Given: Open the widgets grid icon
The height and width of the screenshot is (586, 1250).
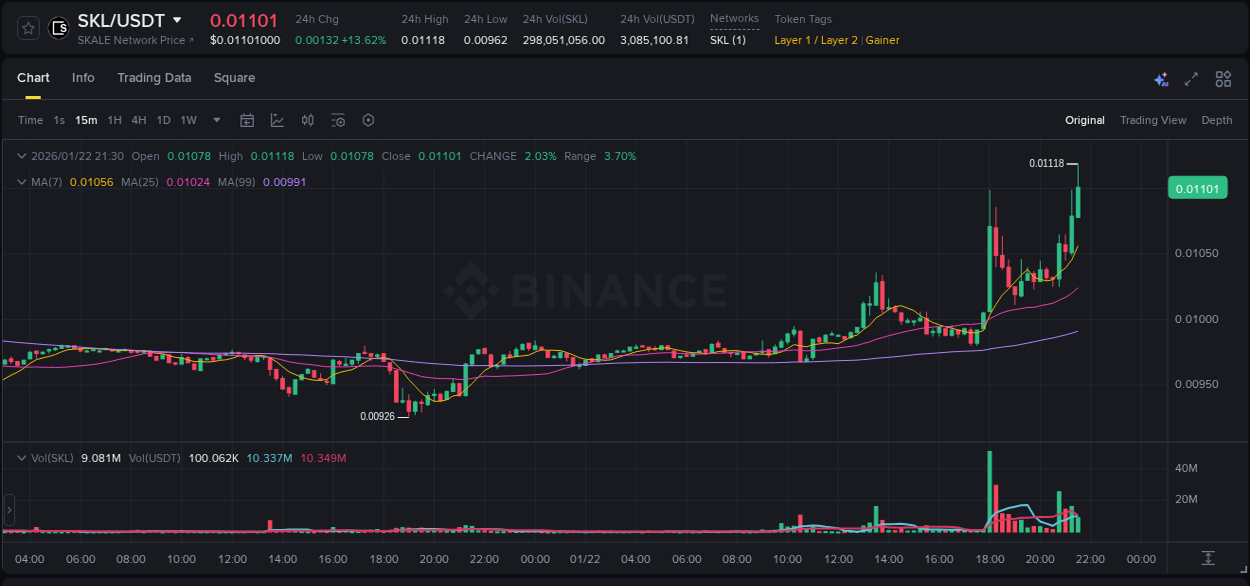Looking at the screenshot, I should click(1223, 78).
